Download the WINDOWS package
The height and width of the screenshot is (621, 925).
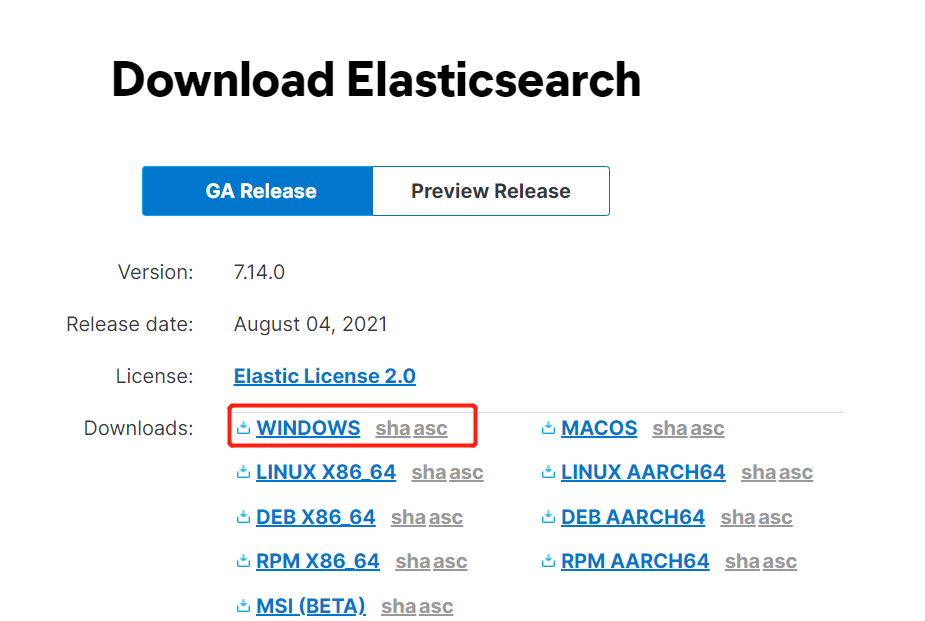(x=308, y=428)
